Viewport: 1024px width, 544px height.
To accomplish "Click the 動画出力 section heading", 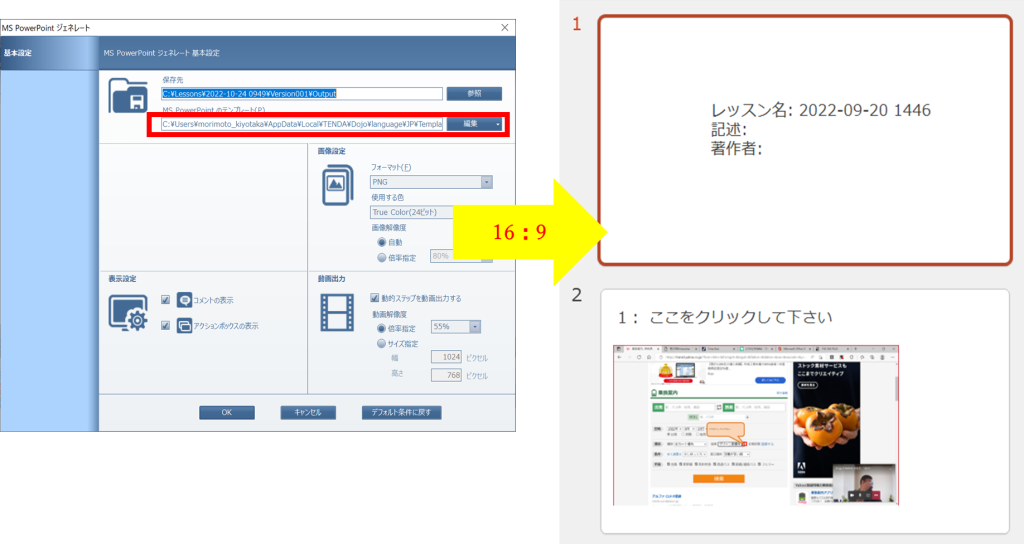I will (x=332, y=278).
